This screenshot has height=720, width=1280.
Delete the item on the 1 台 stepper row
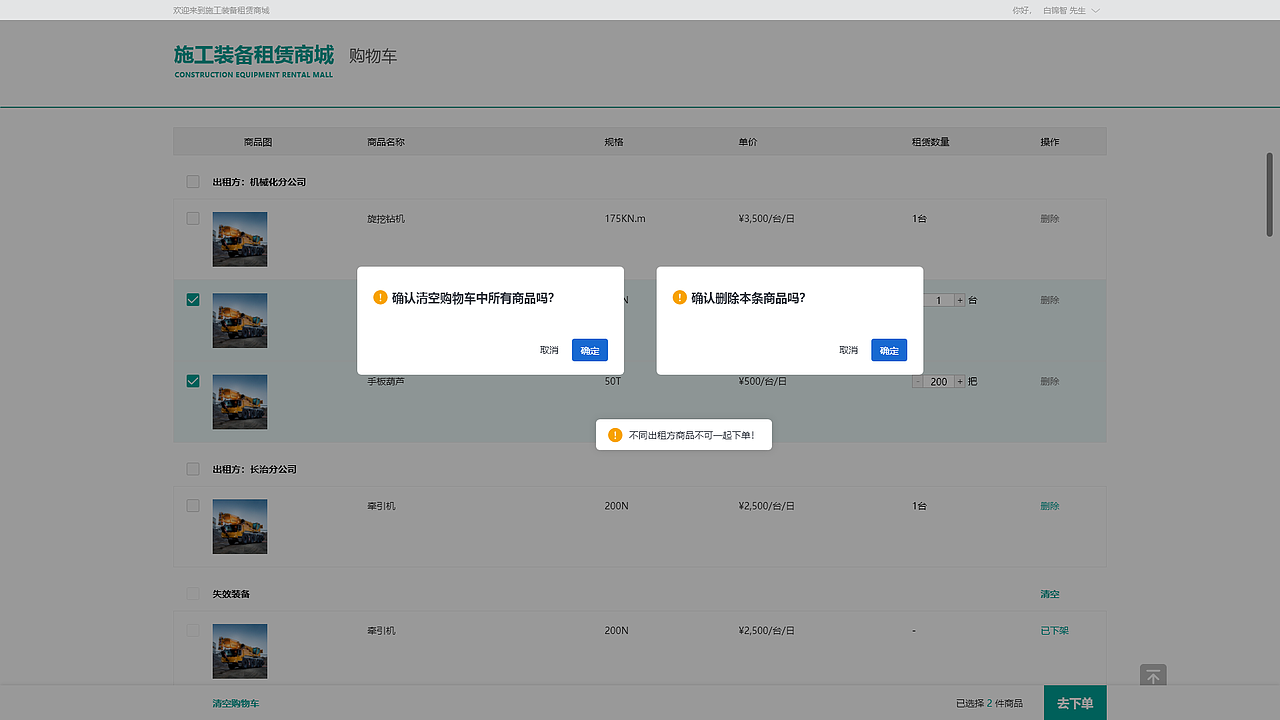pos(1049,300)
